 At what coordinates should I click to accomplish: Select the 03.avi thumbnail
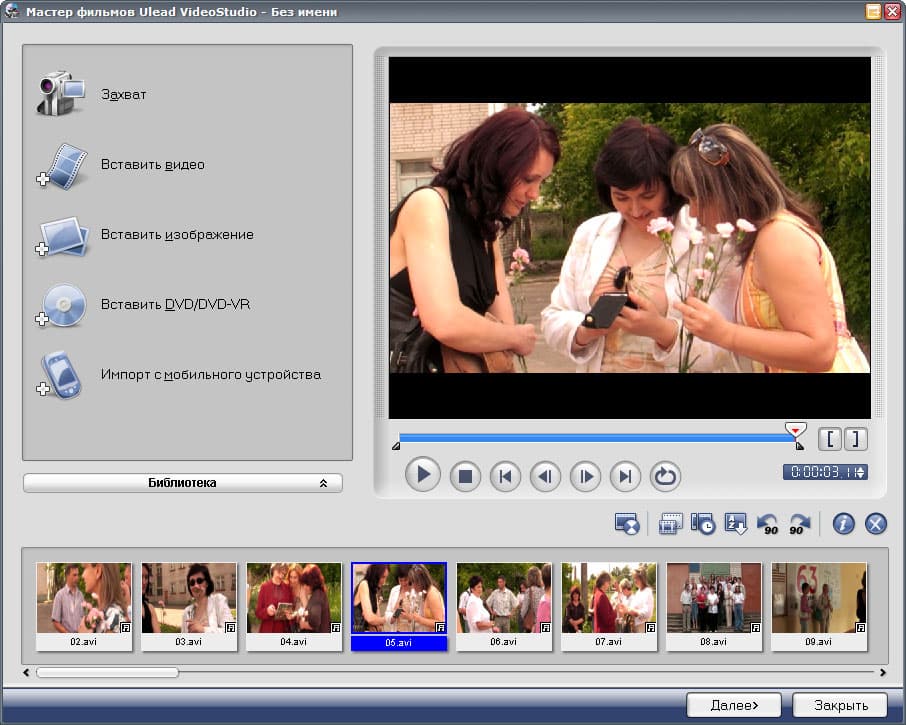point(189,598)
